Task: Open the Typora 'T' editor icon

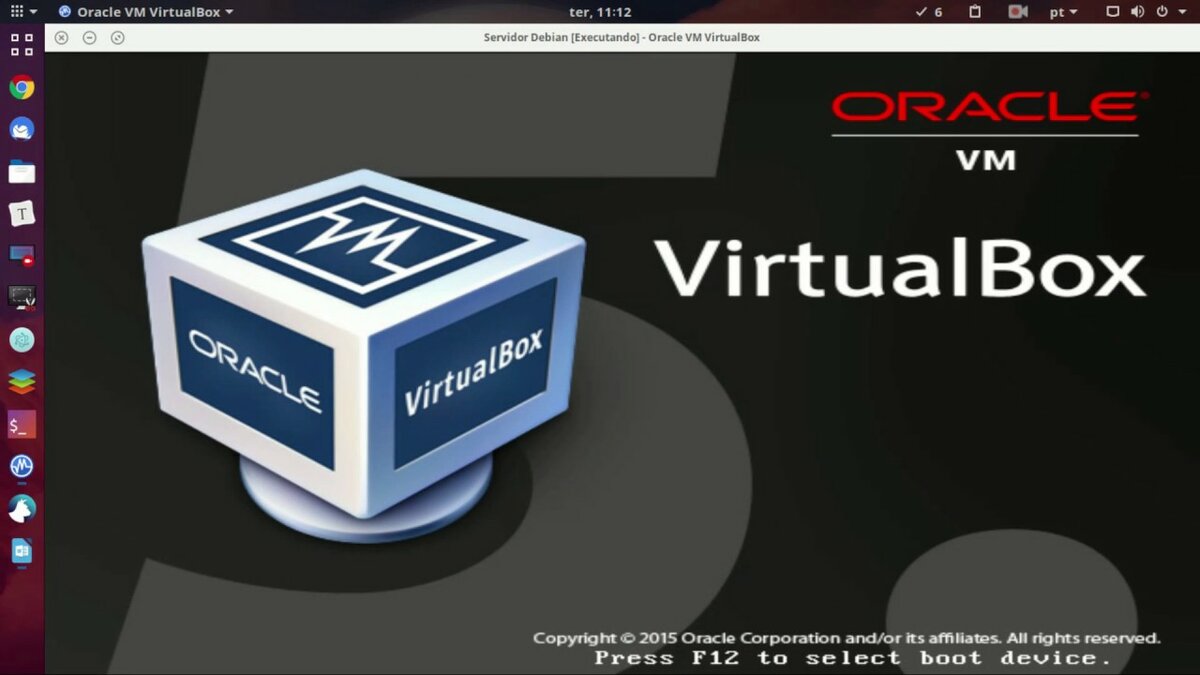Action: tap(22, 213)
